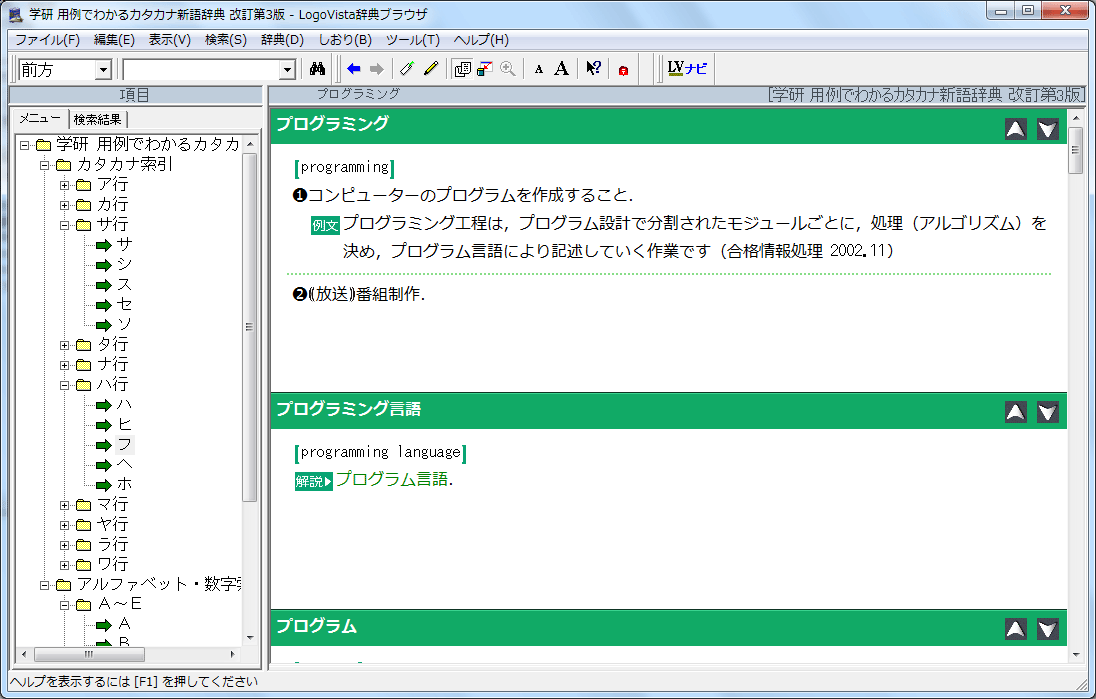Open the 辞典(D) menu
Viewport: 1096px width, 699px height.
(282, 40)
